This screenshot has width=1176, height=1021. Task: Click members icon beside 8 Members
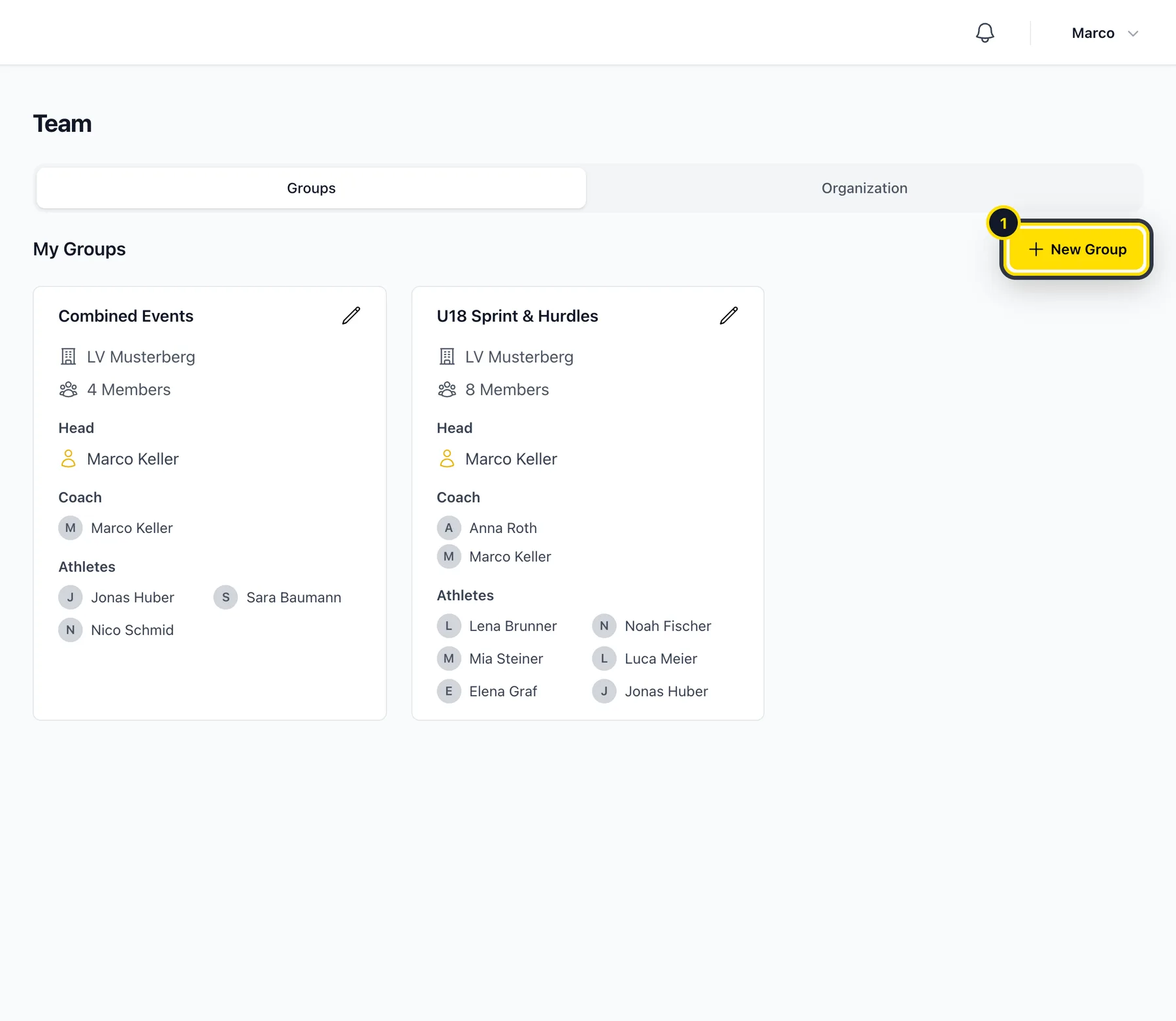(x=446, y=389)
